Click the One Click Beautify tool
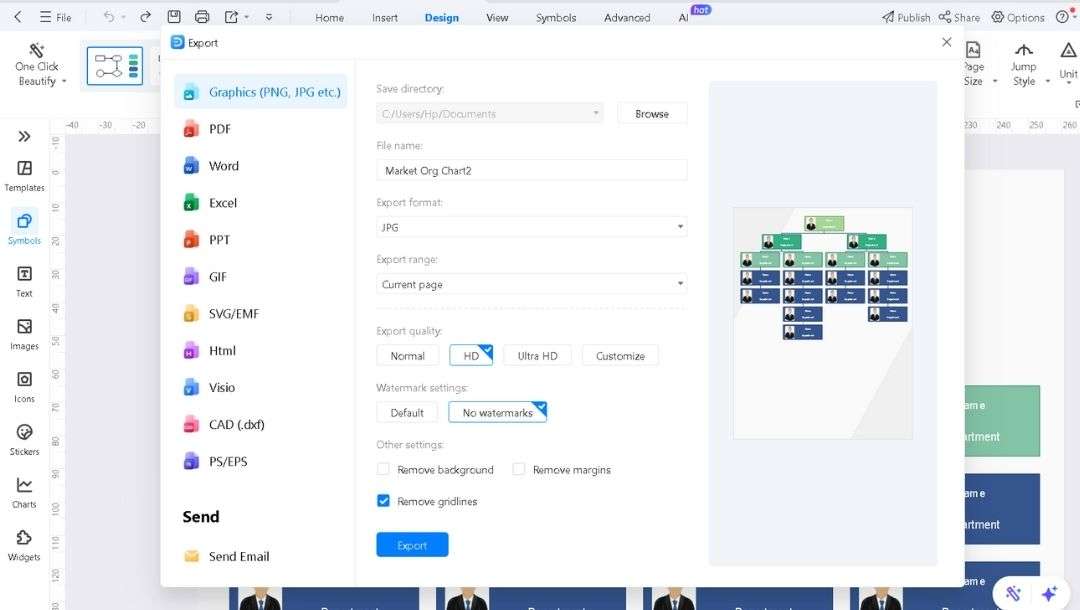Viewport: 1080px width, 610px height. (x=37, y=64)
